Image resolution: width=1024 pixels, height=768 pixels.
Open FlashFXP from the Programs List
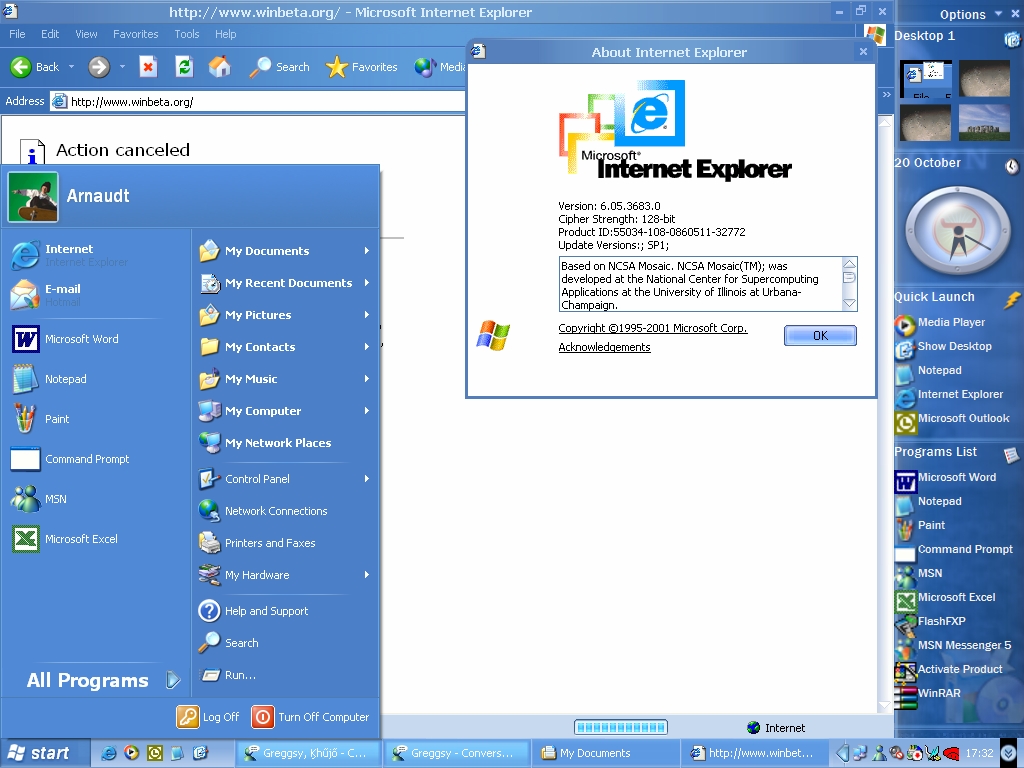(x=941, y=621)
